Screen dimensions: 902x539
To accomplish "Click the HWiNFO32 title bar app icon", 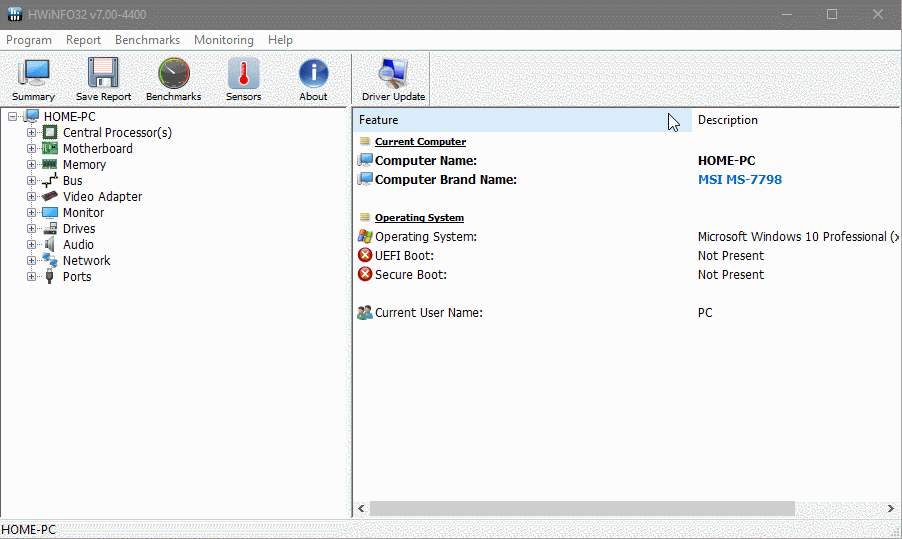I will 15,14.
